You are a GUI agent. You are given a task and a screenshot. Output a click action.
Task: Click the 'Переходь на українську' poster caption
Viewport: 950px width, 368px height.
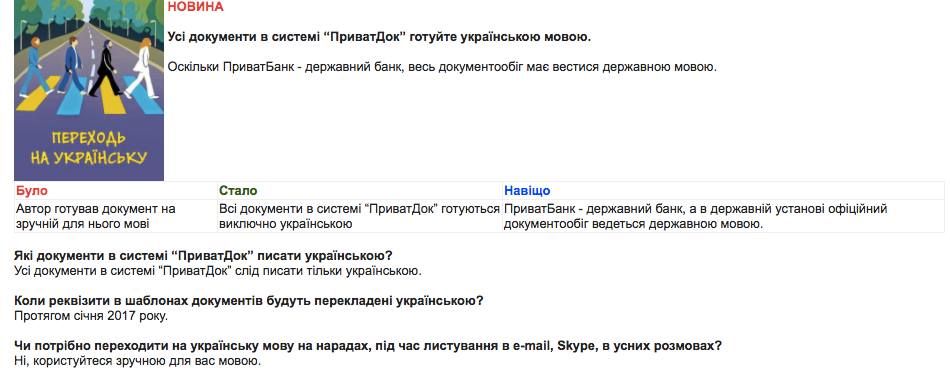[88, 147]
